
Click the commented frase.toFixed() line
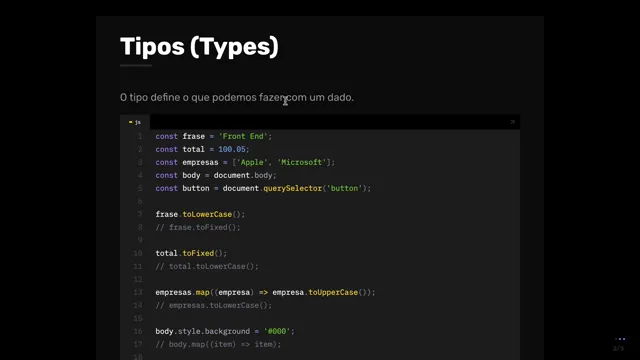198,227
